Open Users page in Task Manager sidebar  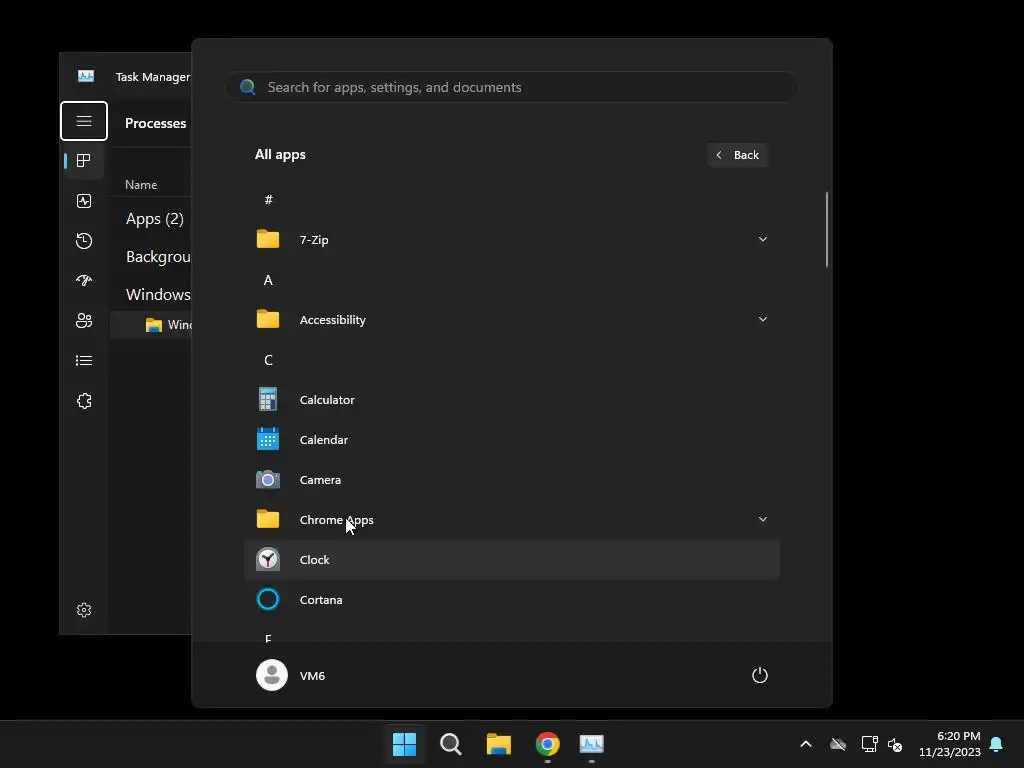coord(84,321)
